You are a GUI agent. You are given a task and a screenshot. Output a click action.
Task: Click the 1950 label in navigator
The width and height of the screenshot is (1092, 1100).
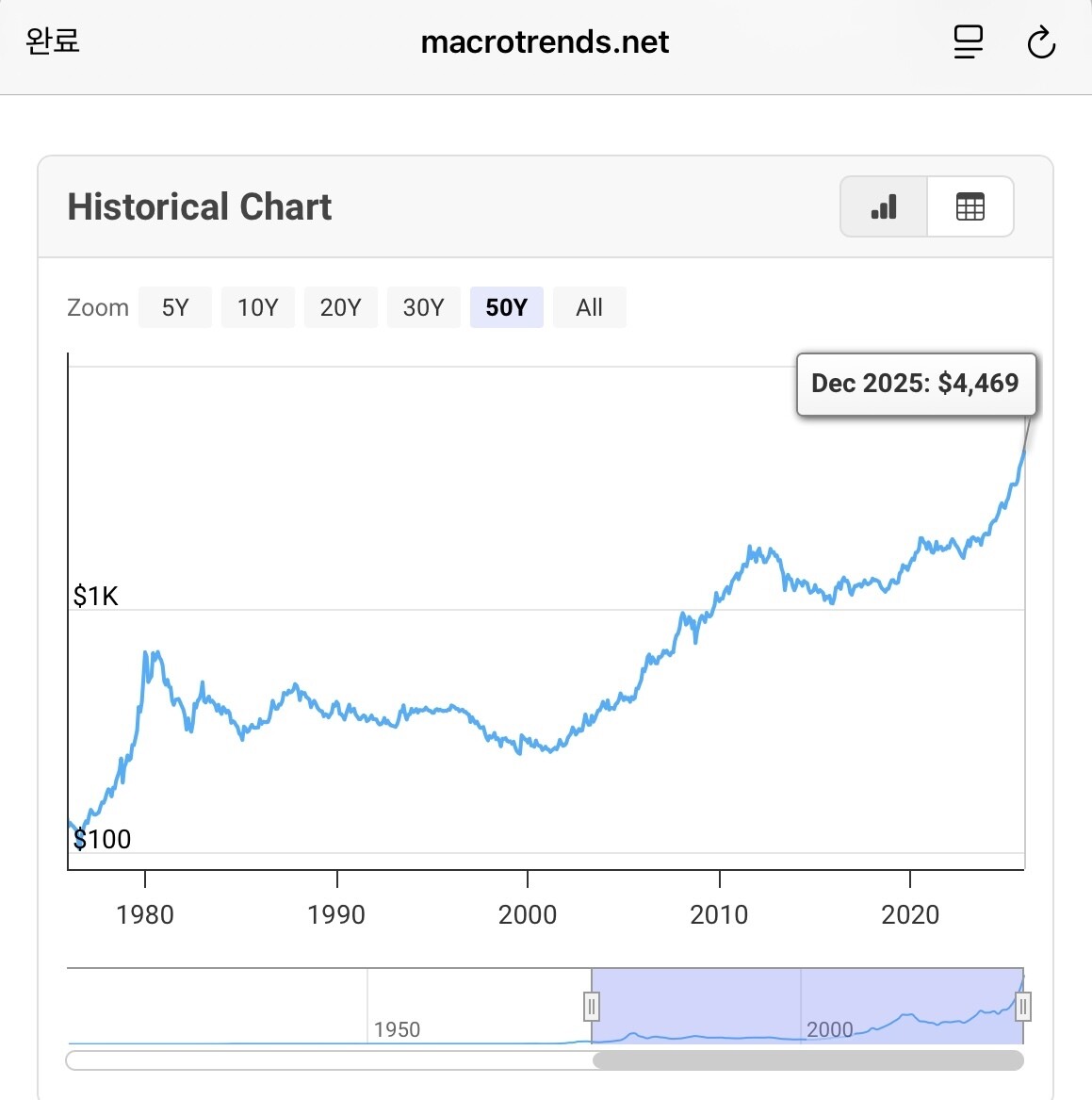[397, 1029]
